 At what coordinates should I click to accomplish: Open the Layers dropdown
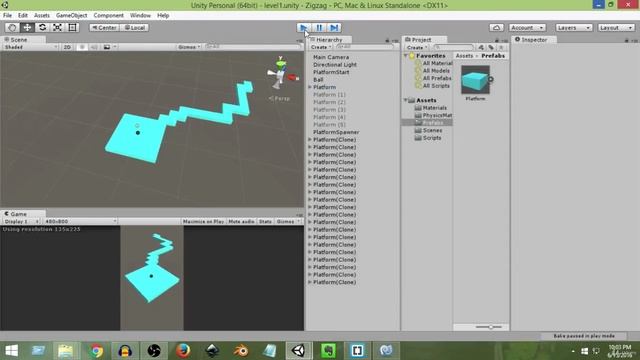tap(573, 27)
